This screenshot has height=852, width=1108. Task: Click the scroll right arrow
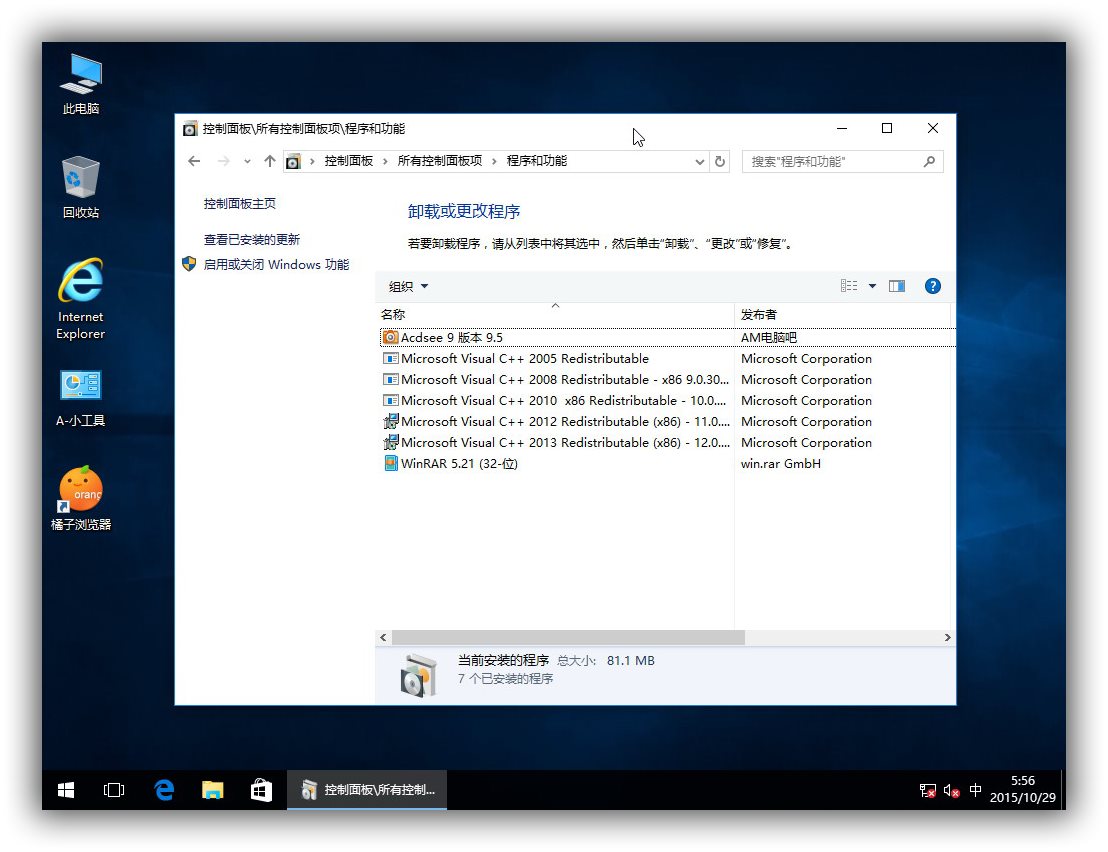click(948, 637)
